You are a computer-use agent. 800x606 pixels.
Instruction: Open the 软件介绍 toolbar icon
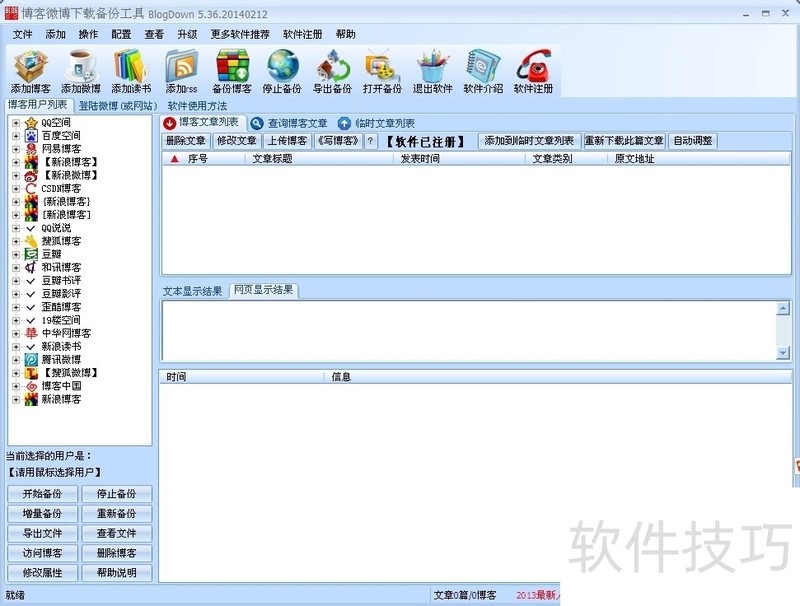tap(483, 67)
